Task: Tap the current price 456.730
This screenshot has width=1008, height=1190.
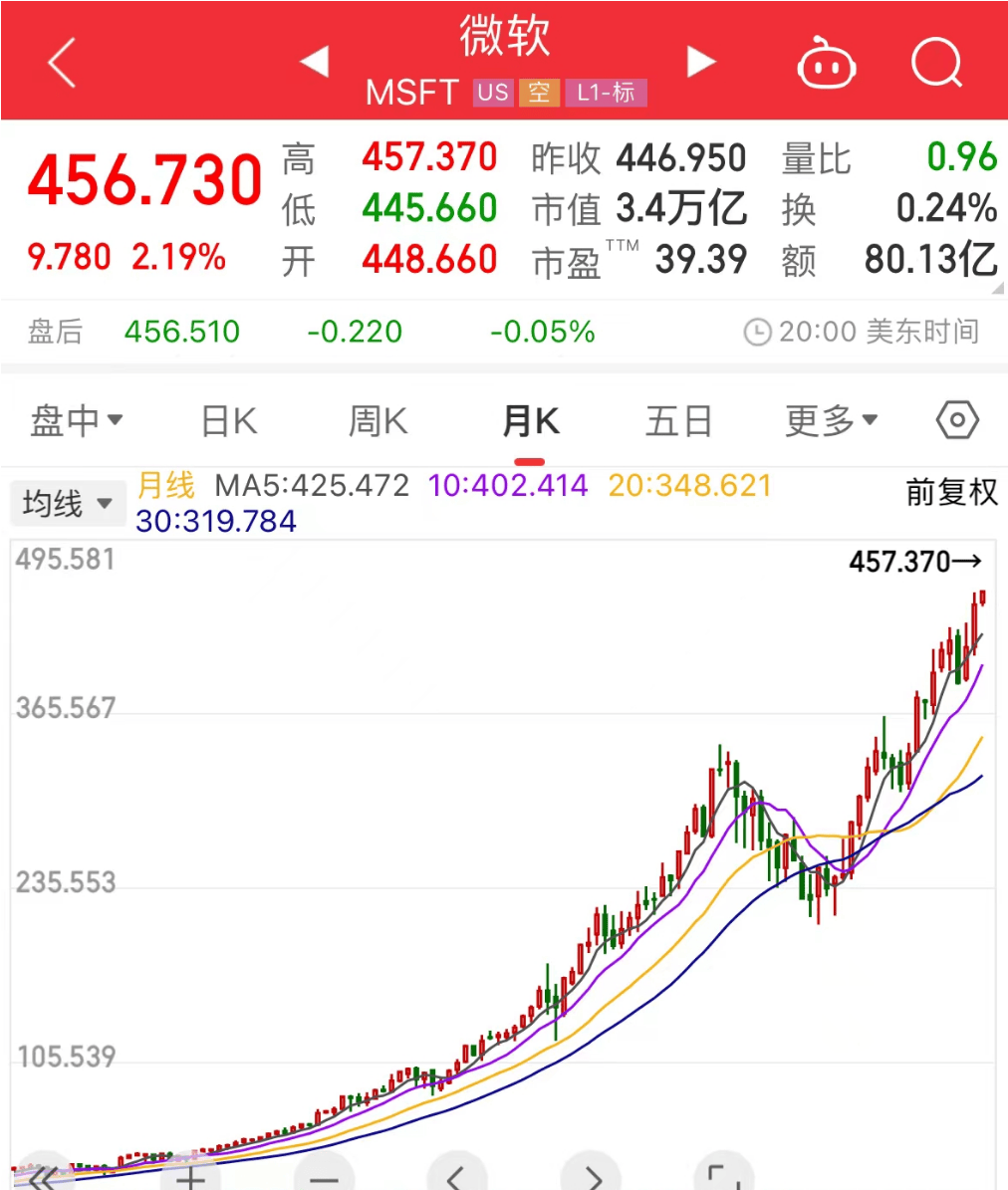Action: 145,180
